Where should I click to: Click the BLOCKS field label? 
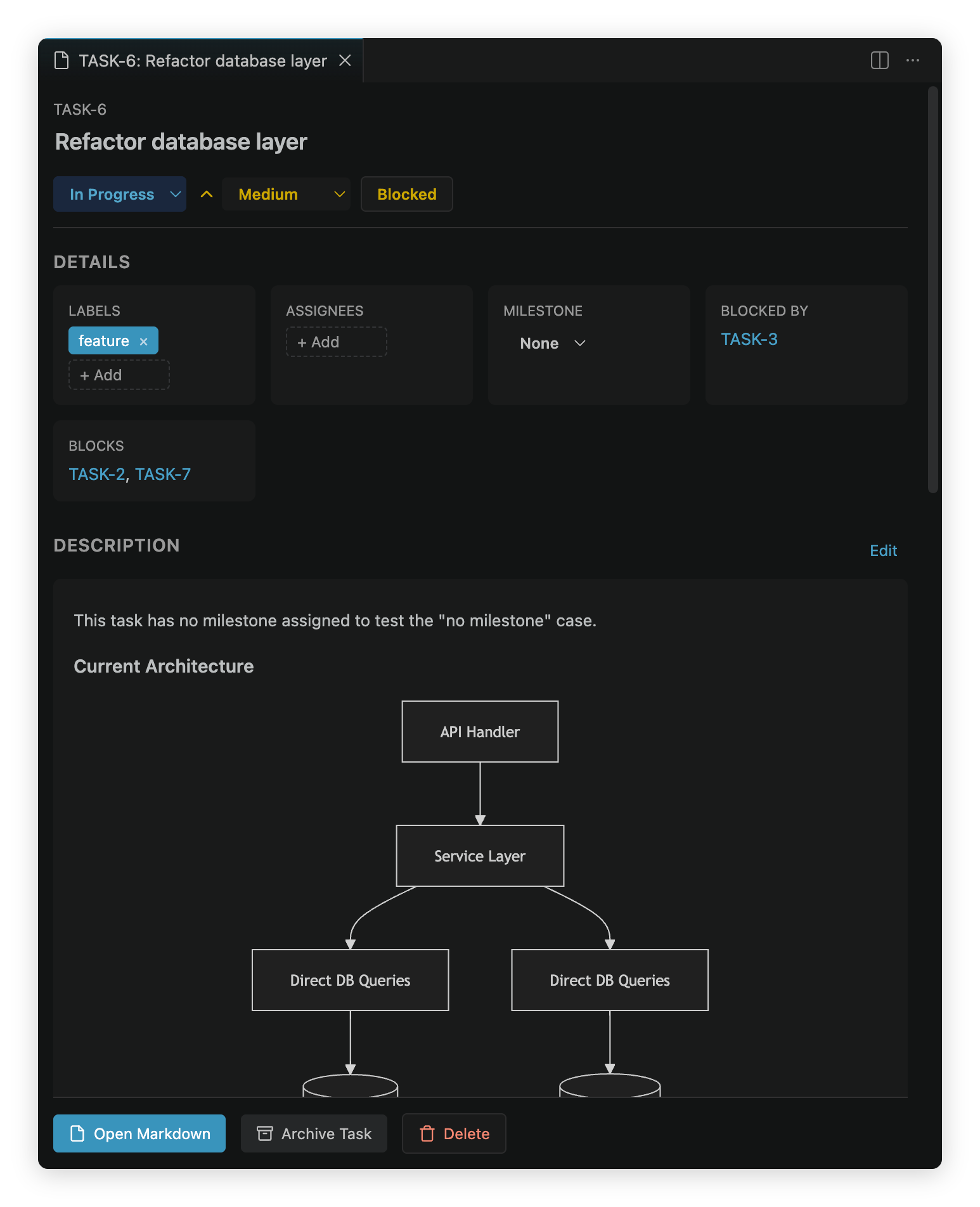pyautogui.click(x=96, y=446)
